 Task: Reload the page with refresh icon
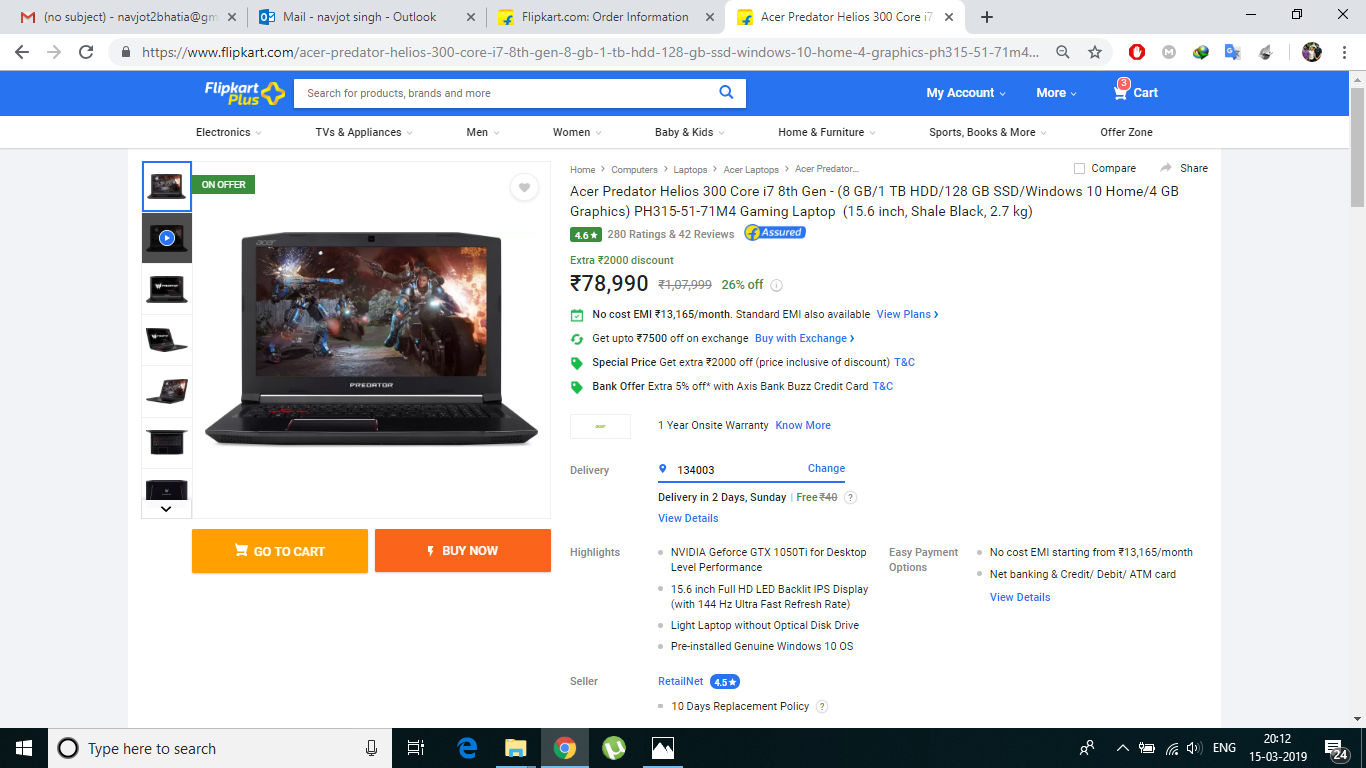point(86,52)
